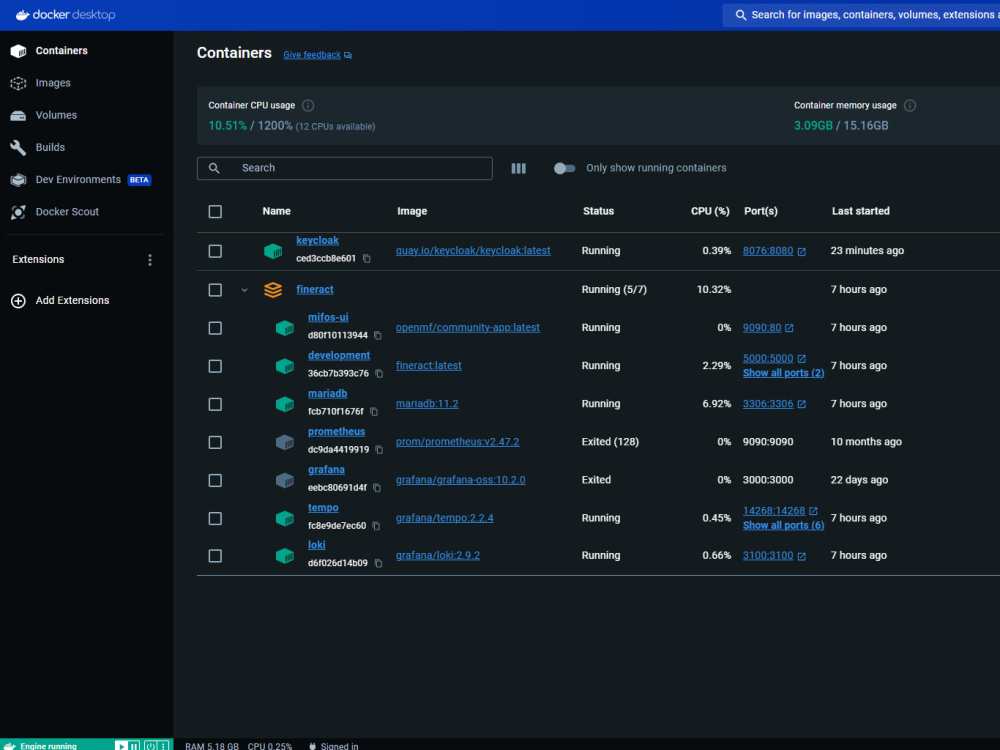Copy loki container ID d6f026d14b09
1000x750 pixels.
coord(378,564)
